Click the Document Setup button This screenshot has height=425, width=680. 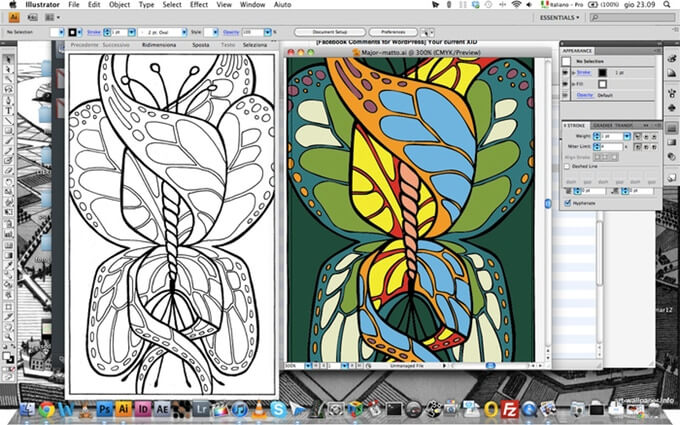[330, 32]
